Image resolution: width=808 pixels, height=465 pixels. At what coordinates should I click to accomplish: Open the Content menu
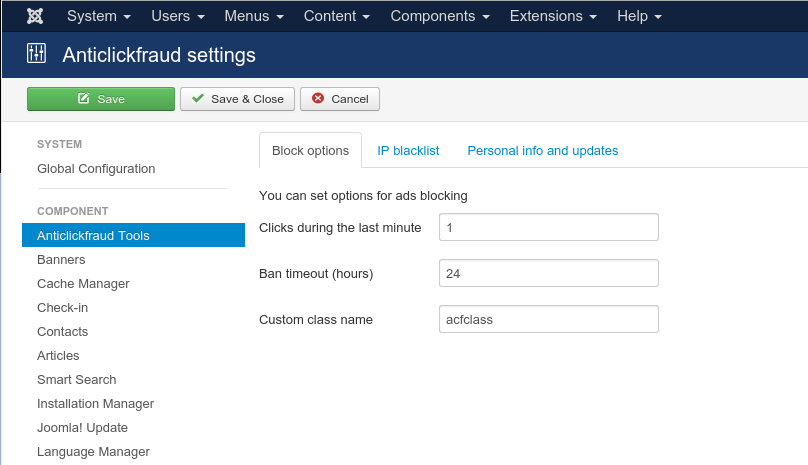336,16
